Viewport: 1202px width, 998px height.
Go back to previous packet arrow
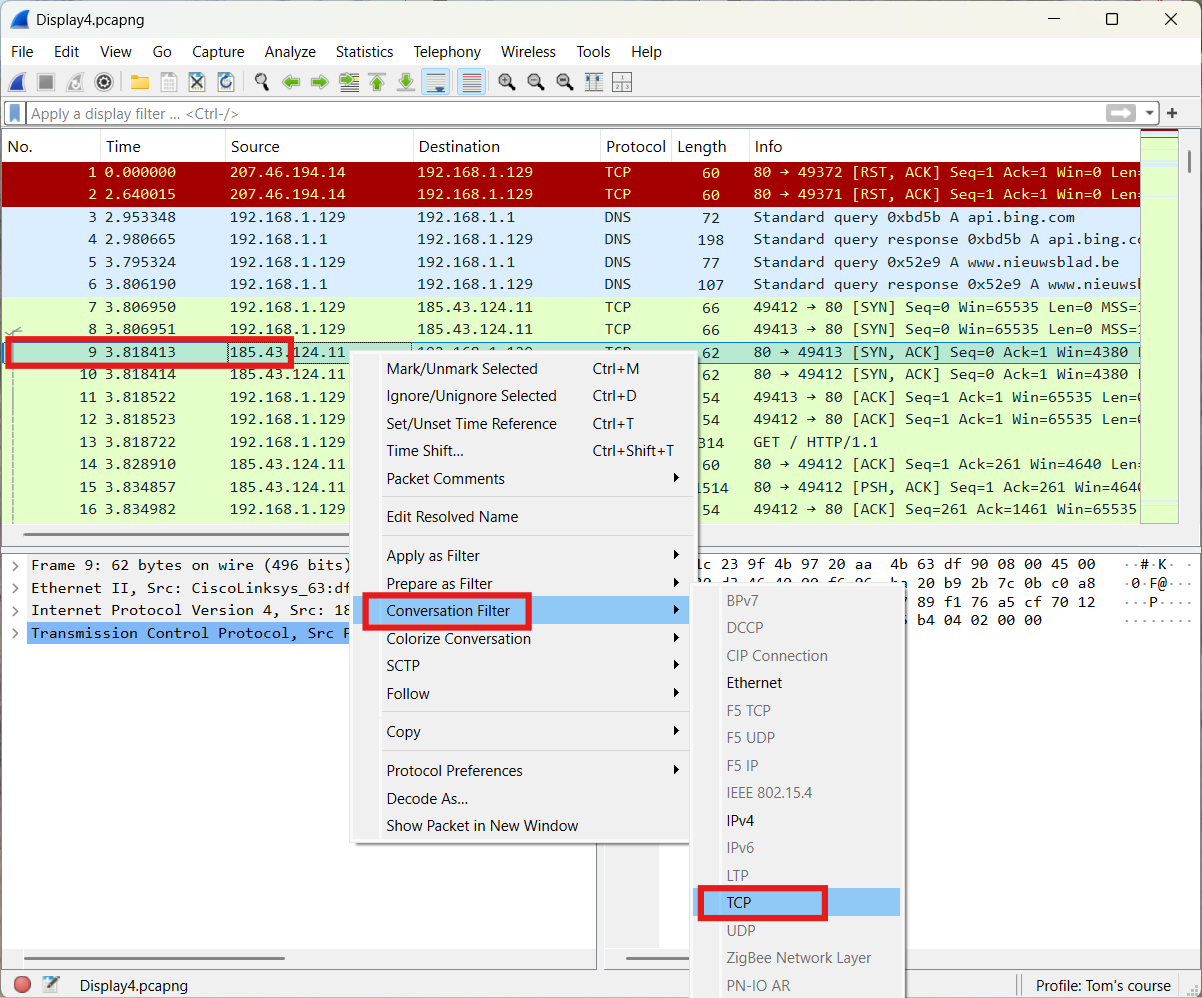click(x=291, y=82)
